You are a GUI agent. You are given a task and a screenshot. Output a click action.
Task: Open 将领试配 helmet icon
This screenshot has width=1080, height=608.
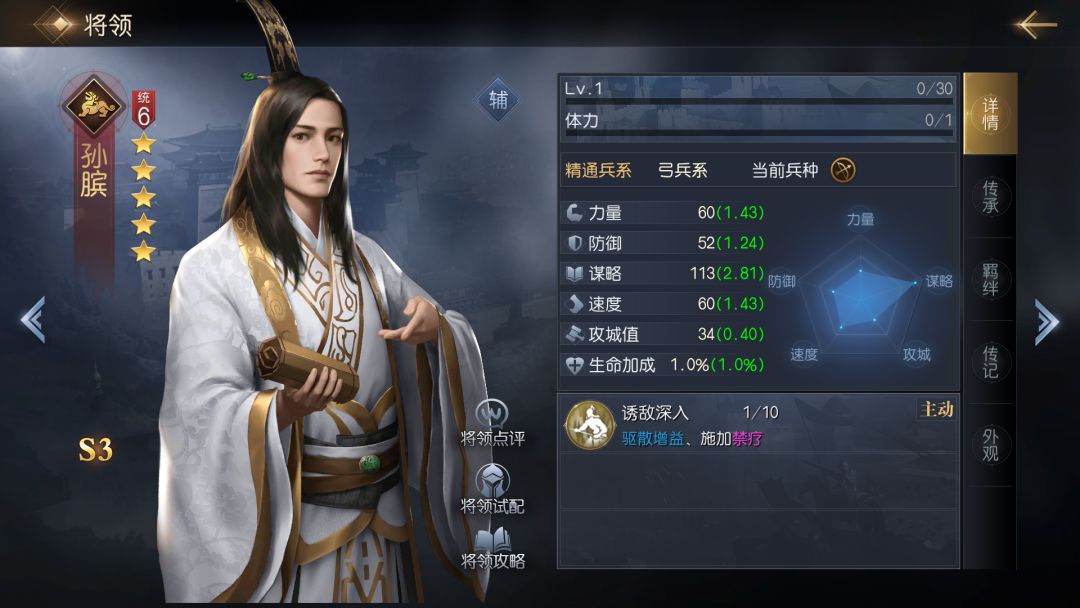pos(492,480)
